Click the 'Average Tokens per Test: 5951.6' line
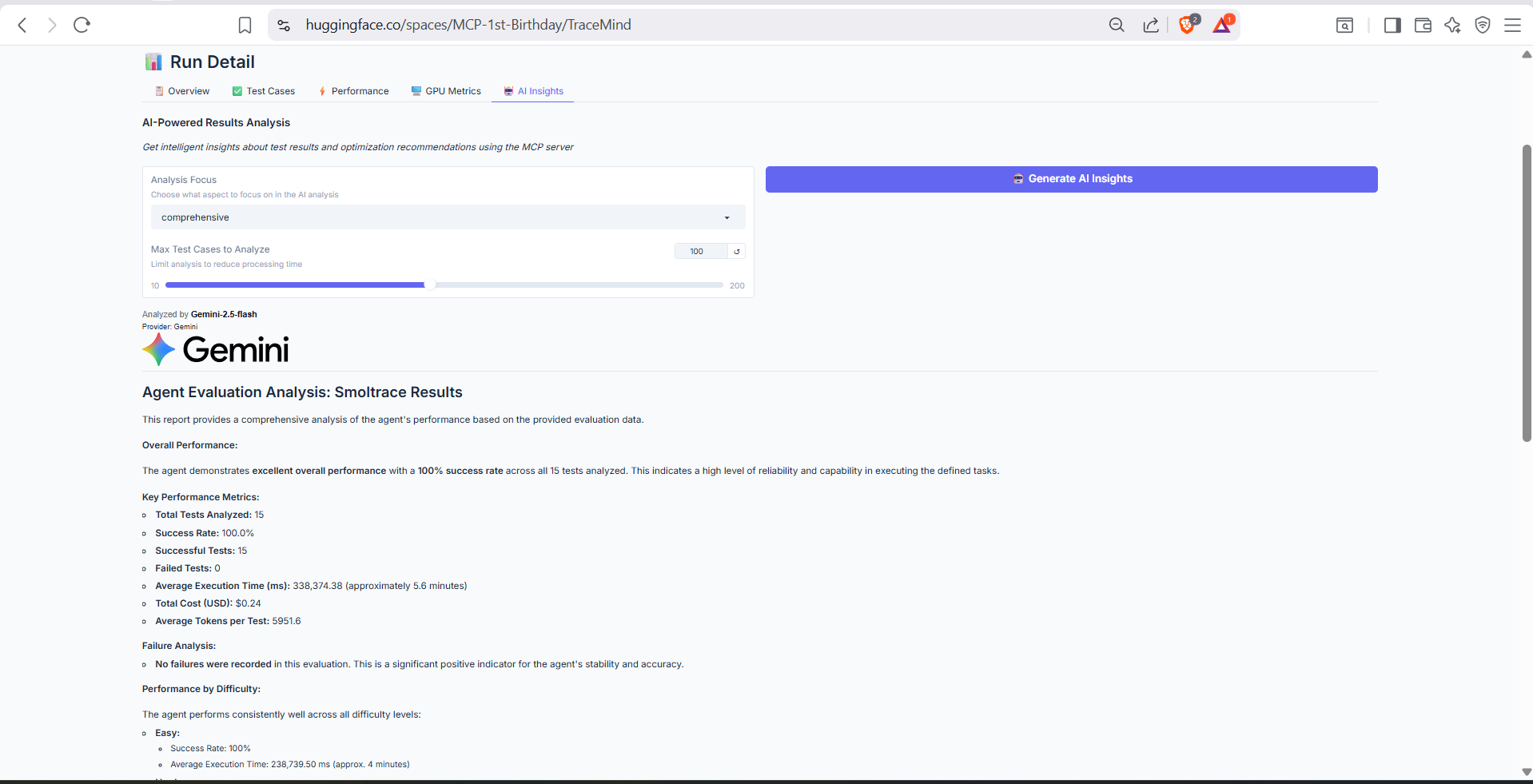Viewport: 1533px width, 784px height. (228, 621)
